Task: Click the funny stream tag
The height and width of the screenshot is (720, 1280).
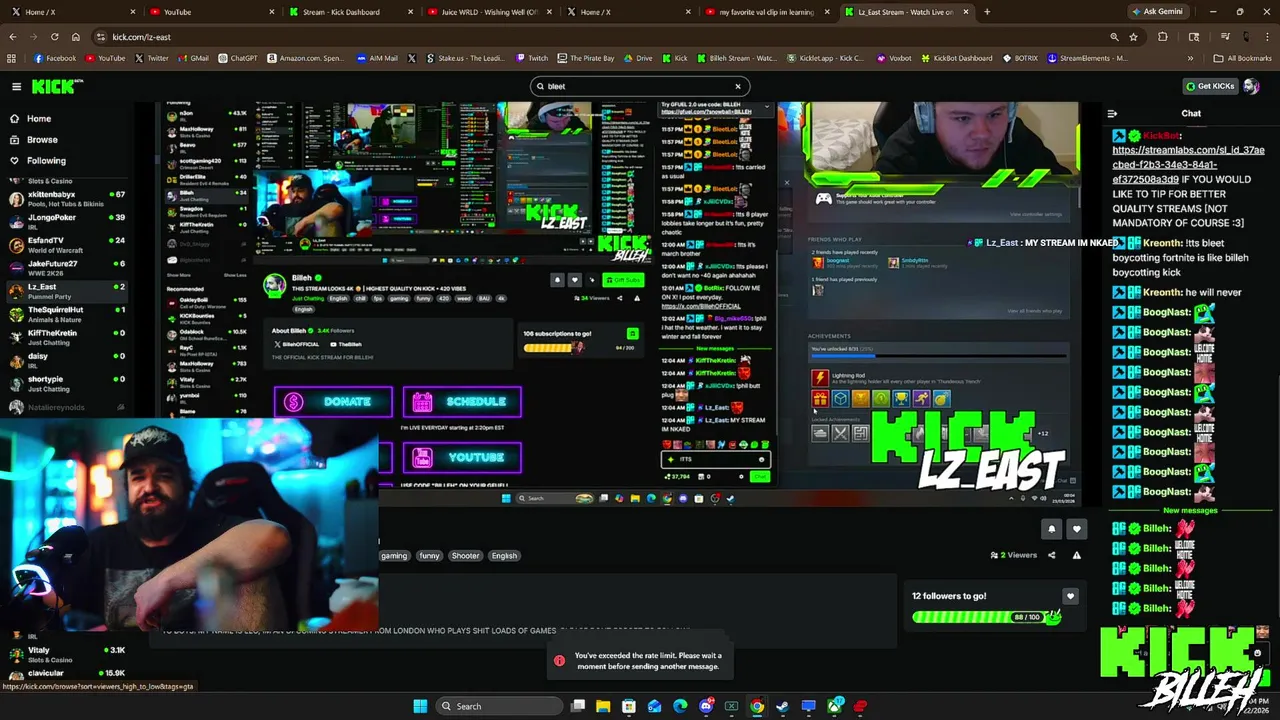Action: coord(429,556)
